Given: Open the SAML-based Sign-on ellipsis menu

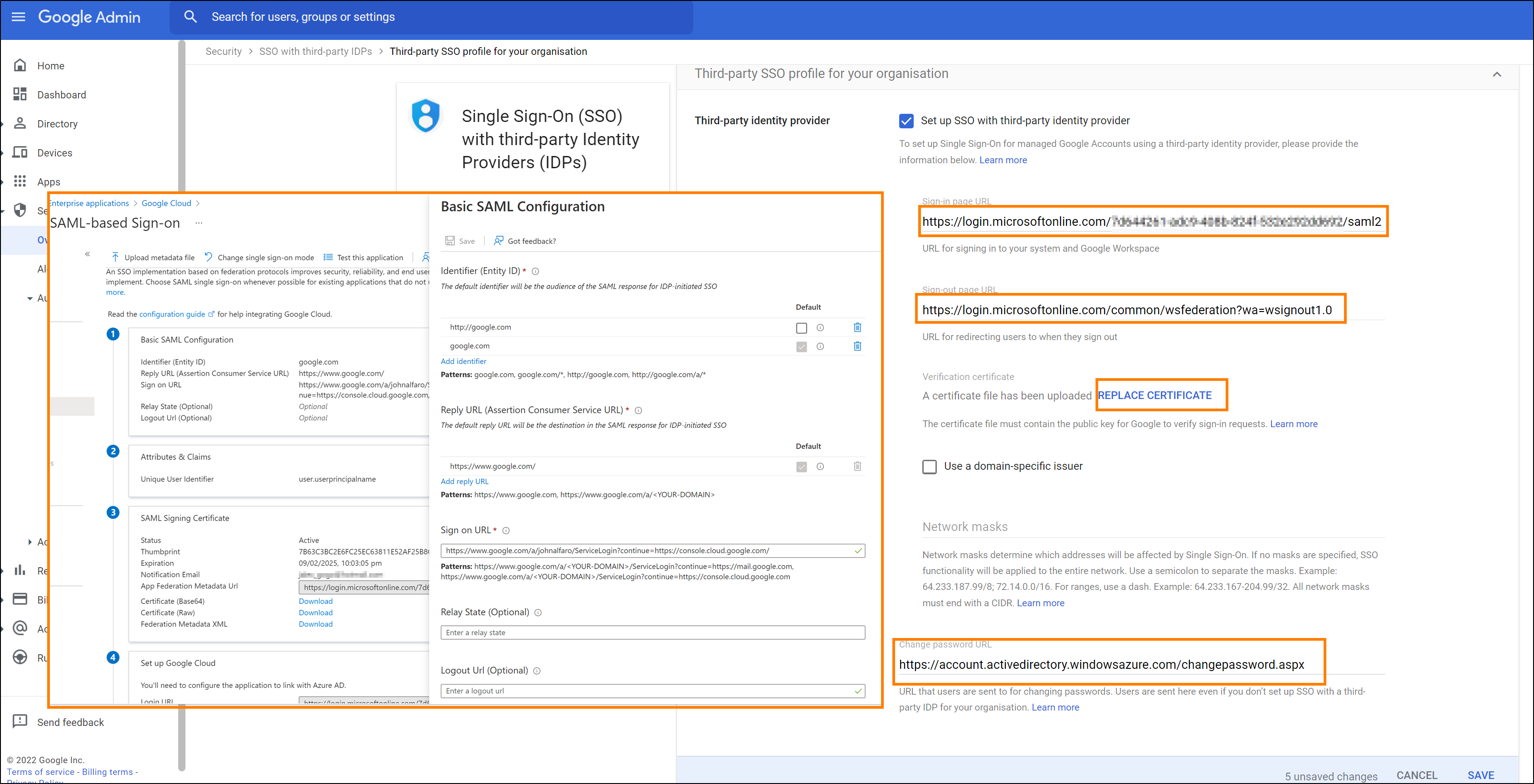Looking at the screenshot, I should coord(199,223).
